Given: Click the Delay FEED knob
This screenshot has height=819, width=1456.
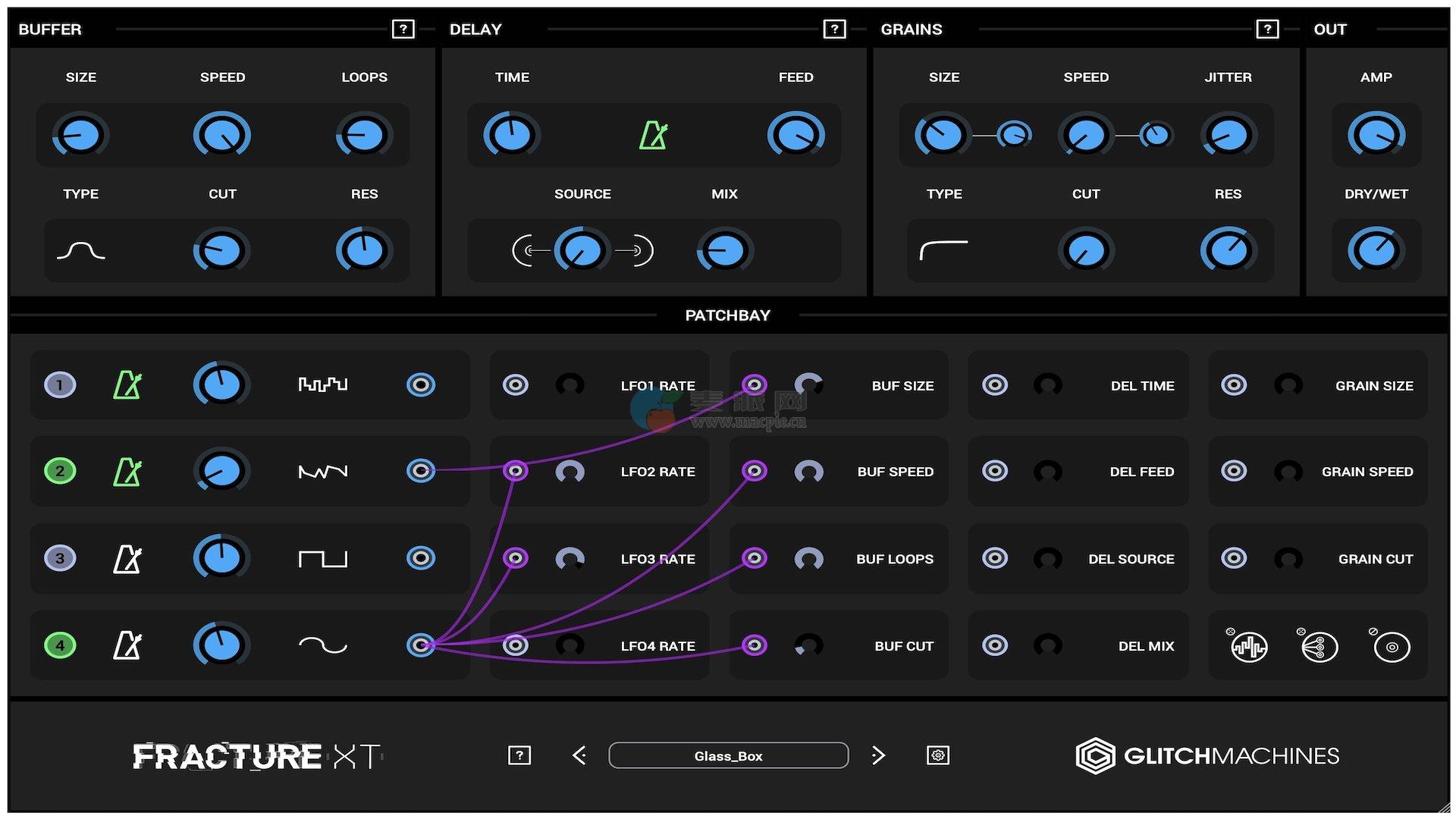Looking at the screenshot, I should point(795,135).
